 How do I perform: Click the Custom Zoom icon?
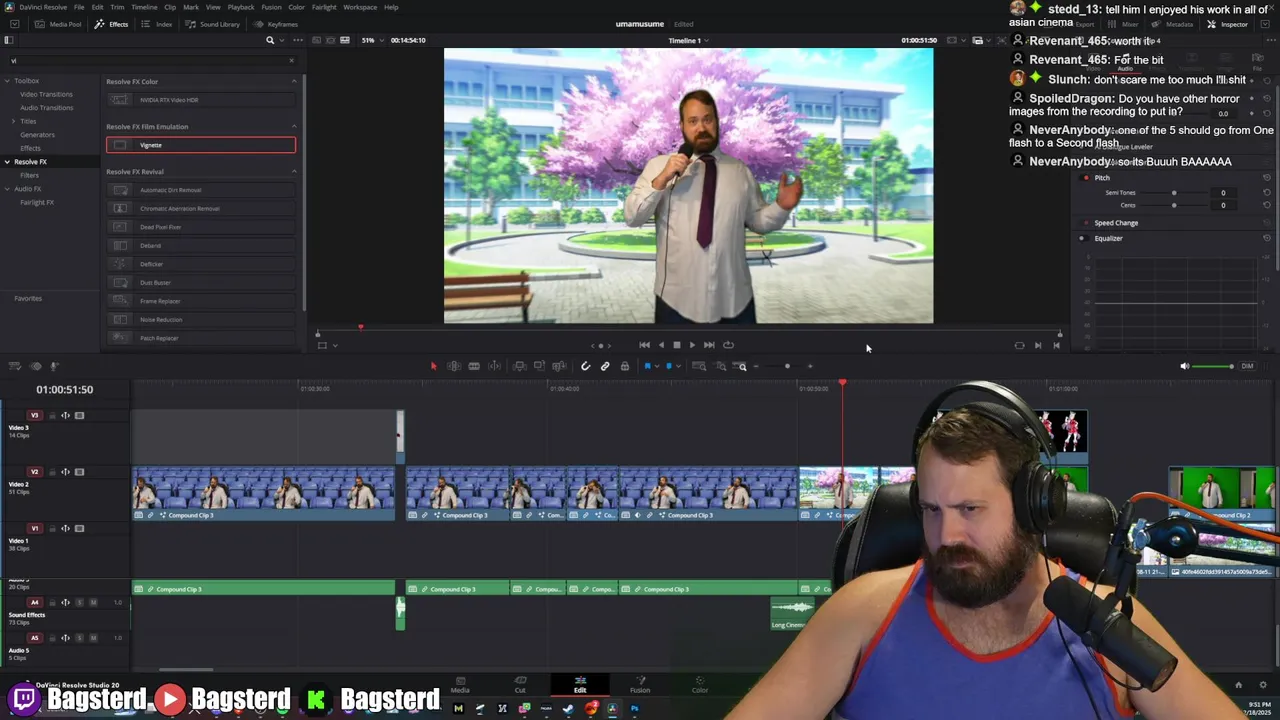click(x=739, y=366)
